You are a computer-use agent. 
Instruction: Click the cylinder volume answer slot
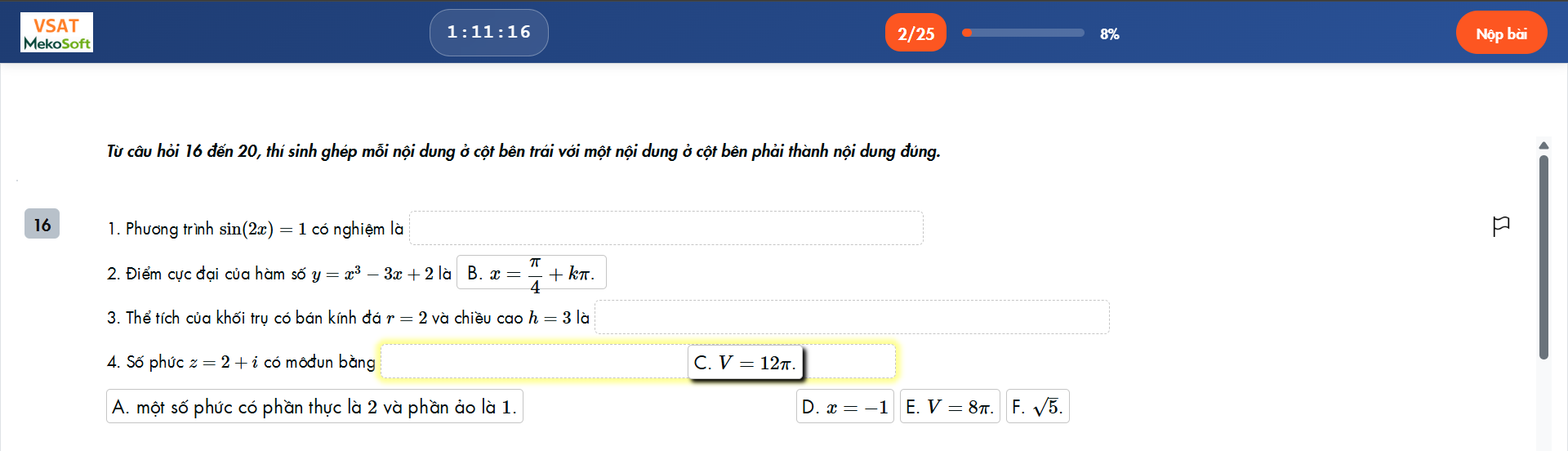tap(851, 317)
